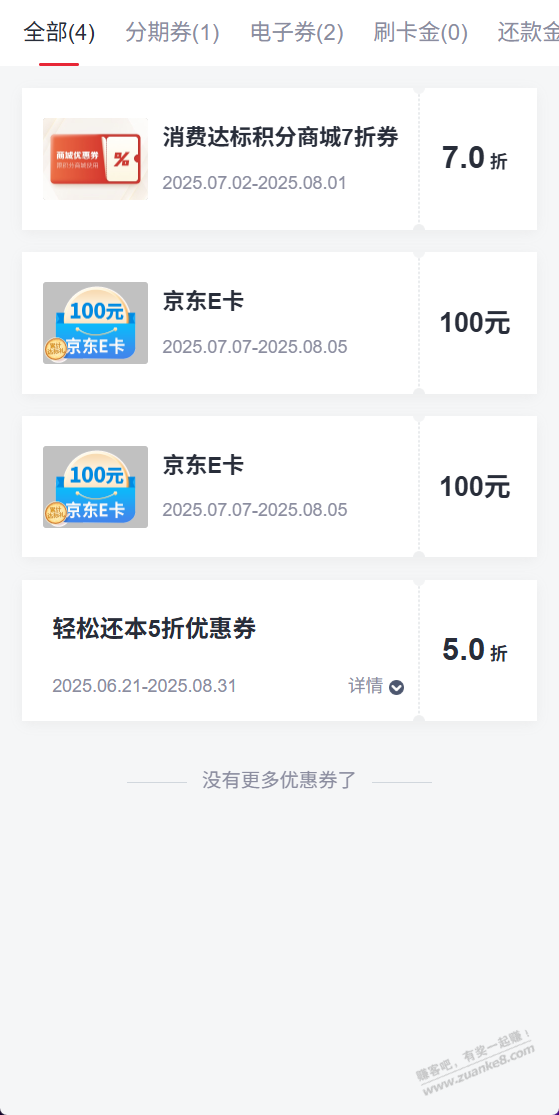The height and width of the screenshot is (1115, 559).
Task: Select the 消费达标积分商城7折券 title
Action: 281,137
